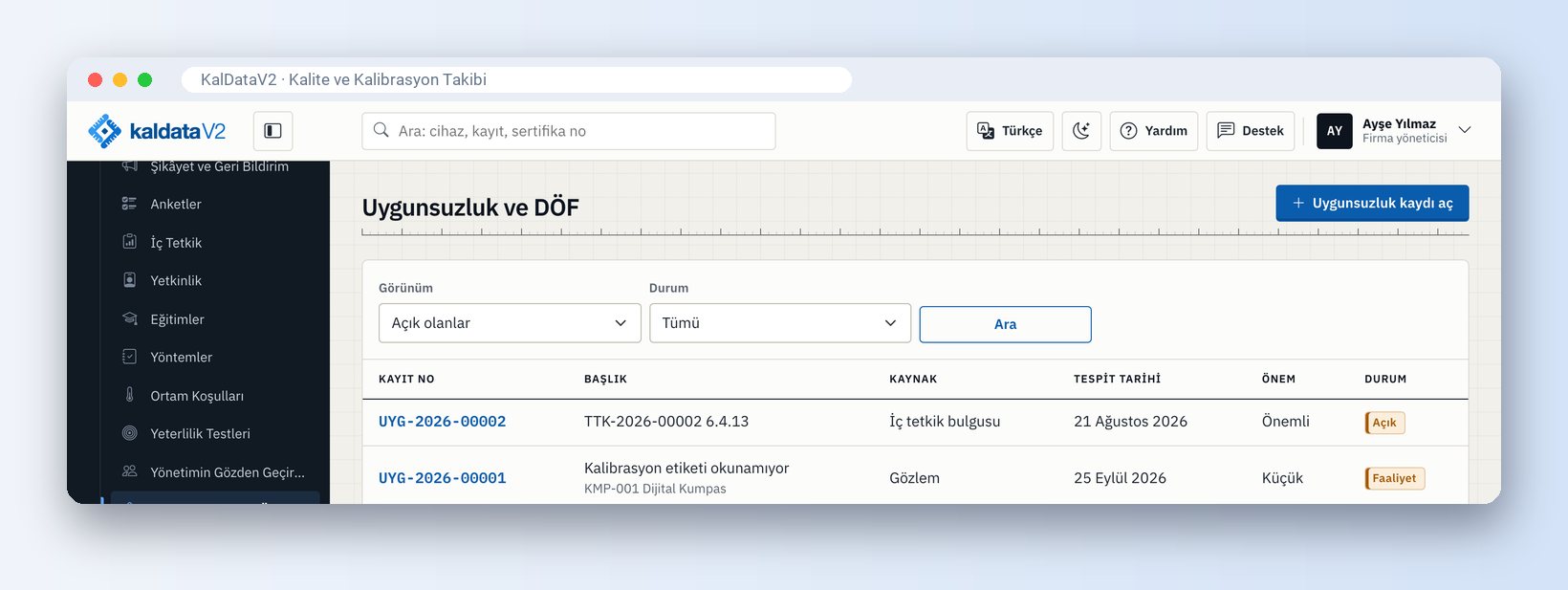Click title 'TTK-2026-00002 6.4.13'
The height and width of the screenshot is (590, 1568).
coord(666,422)
